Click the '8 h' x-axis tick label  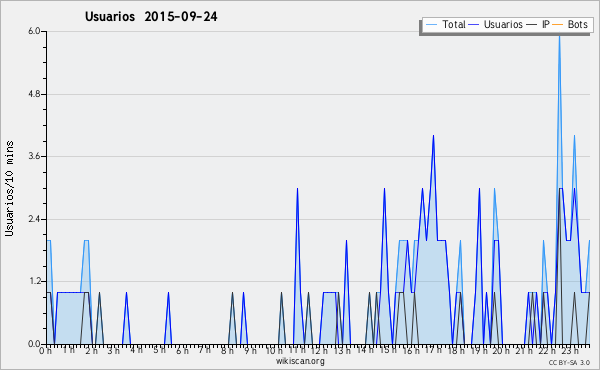[227, 350]
